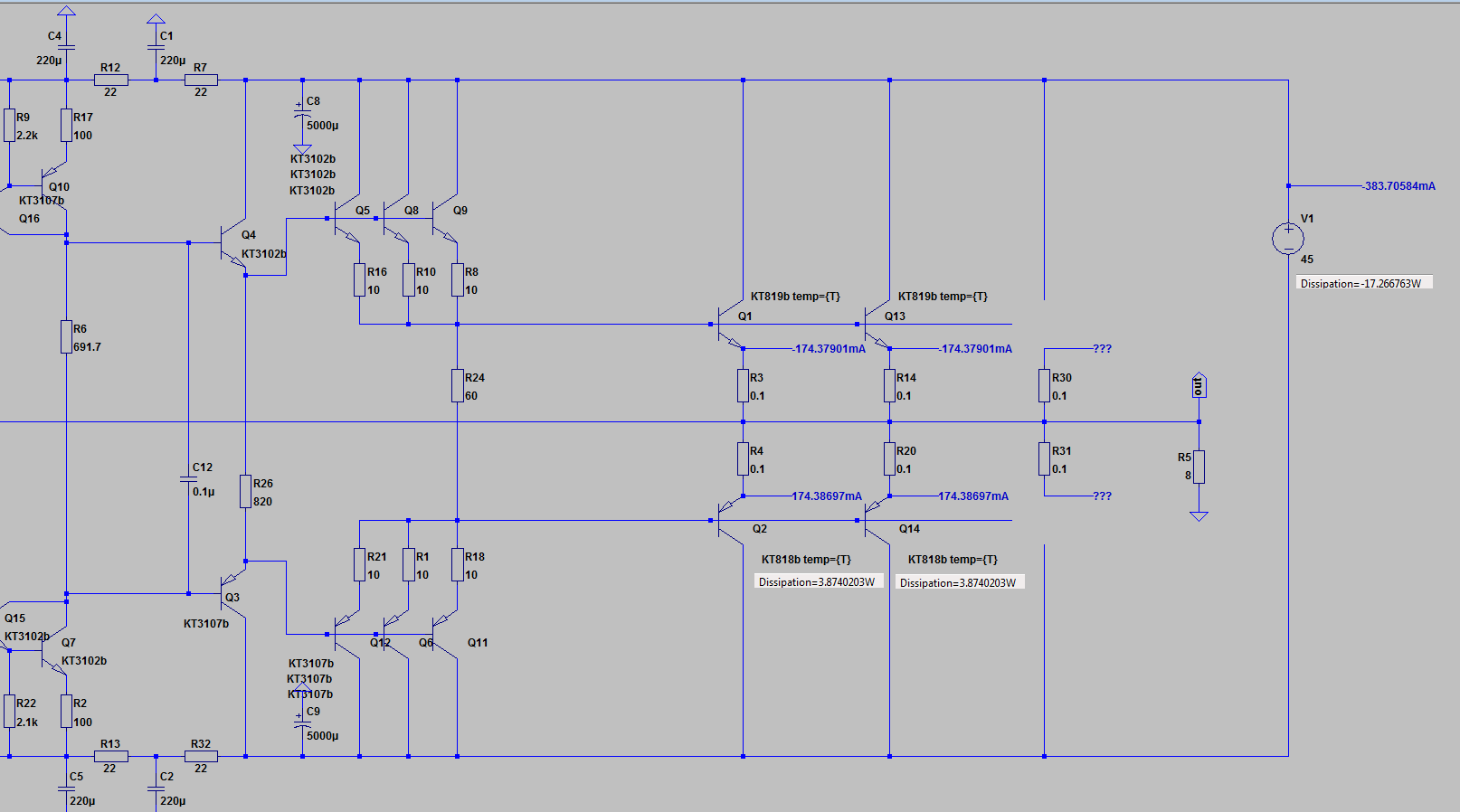
Task: Click the C12 value 0.1µ
Action: coord(204,492)
